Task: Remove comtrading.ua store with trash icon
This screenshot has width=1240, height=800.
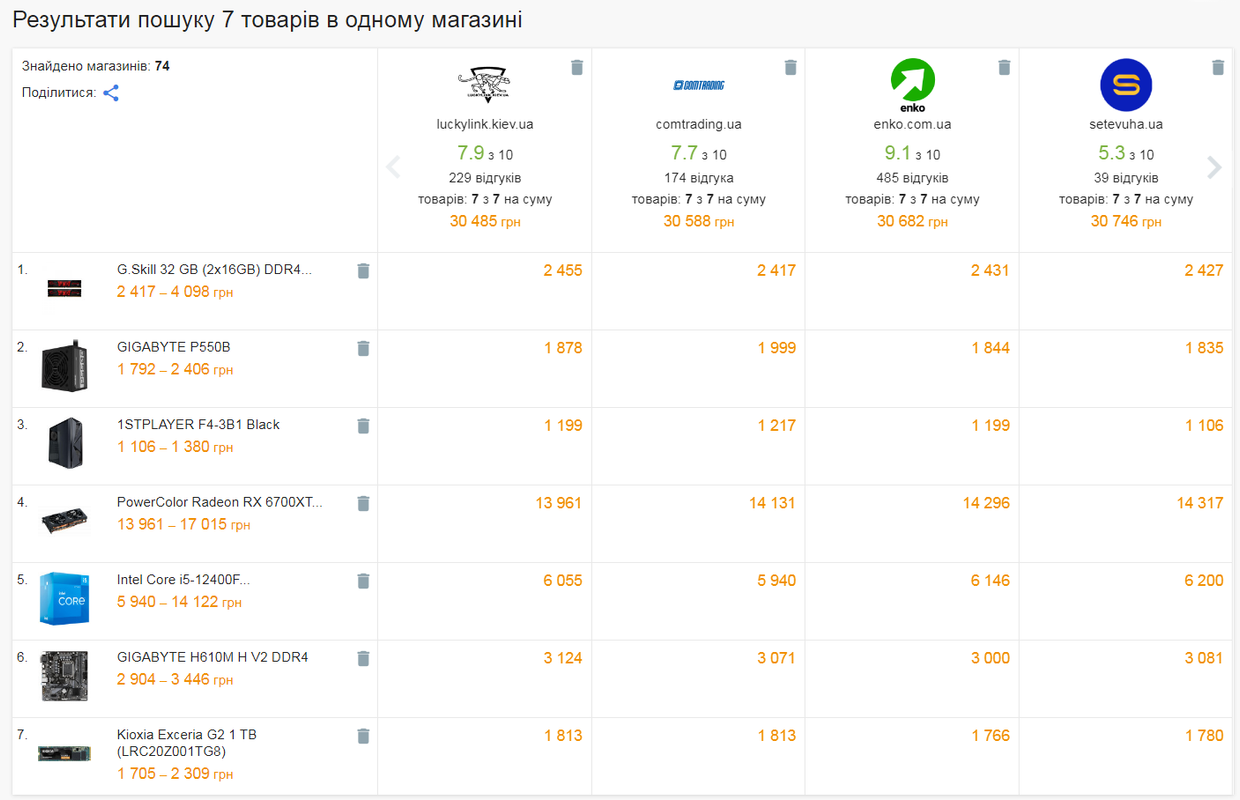Action: point(791,67)
